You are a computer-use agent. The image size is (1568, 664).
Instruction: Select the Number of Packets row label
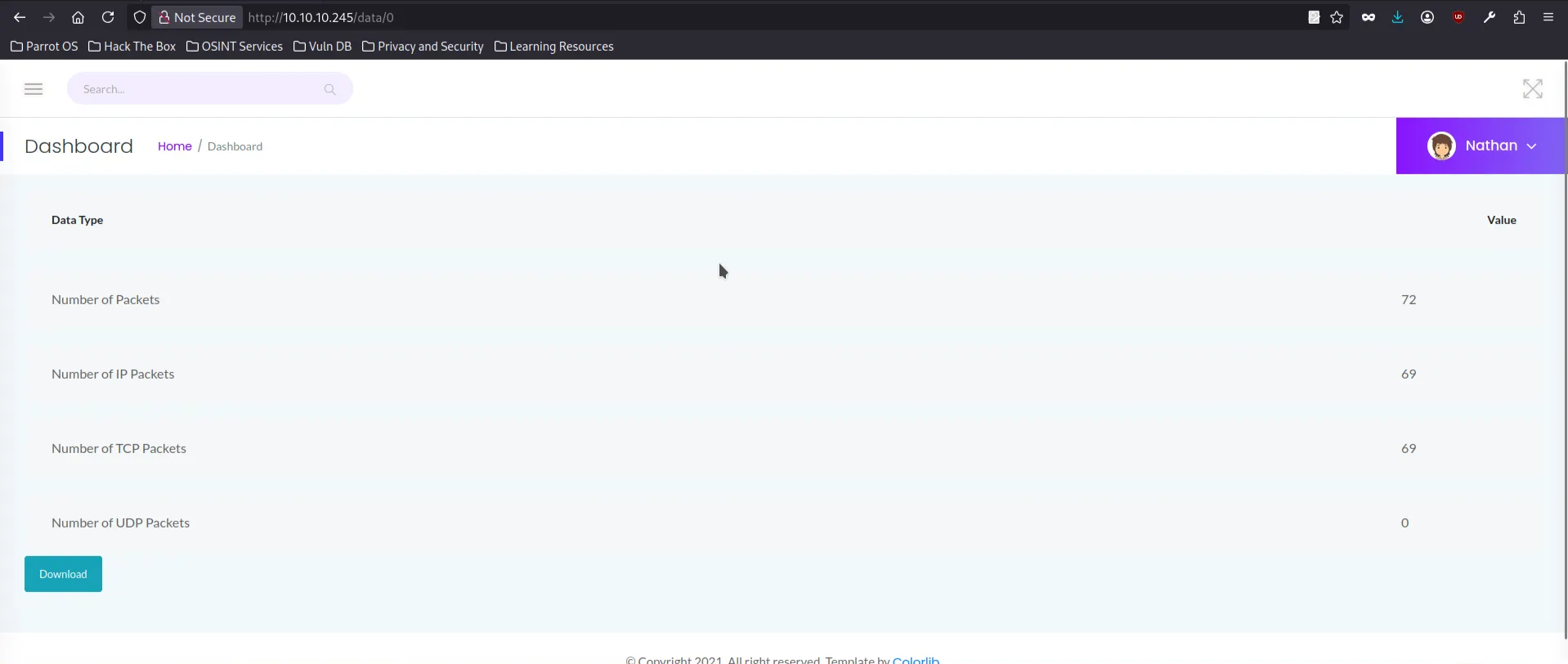(105, 299)
